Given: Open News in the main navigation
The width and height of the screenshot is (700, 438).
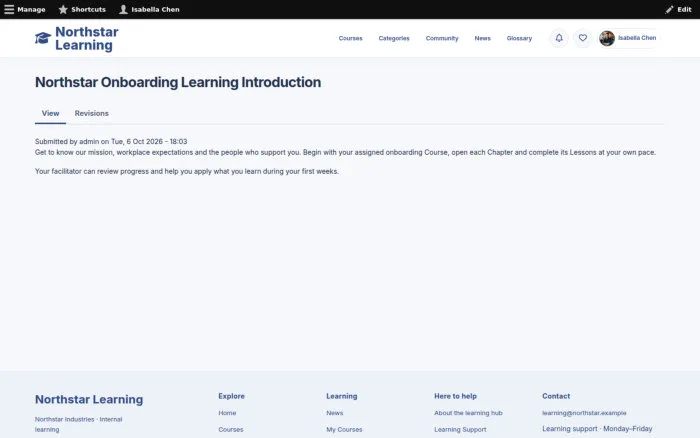Looking at the screenshot, I should [x=482, y=38].
